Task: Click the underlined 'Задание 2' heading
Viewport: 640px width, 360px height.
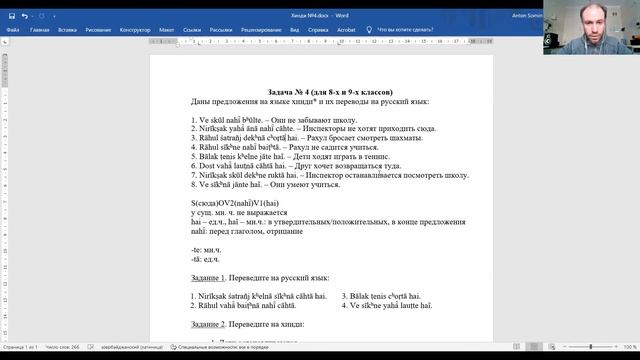Action: (x=208, y=324)
